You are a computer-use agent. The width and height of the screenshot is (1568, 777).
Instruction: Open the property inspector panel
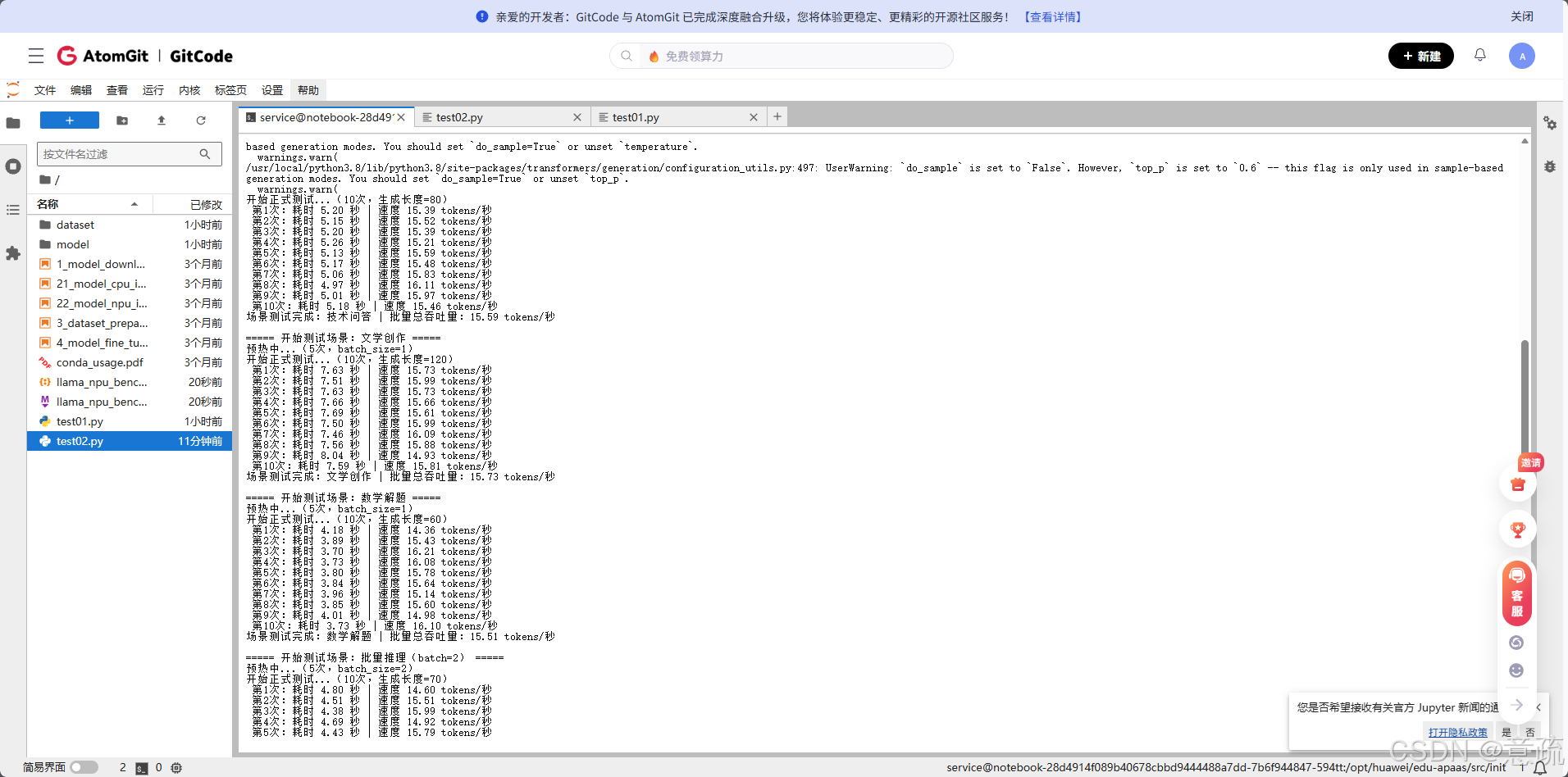pos(1550,123)
